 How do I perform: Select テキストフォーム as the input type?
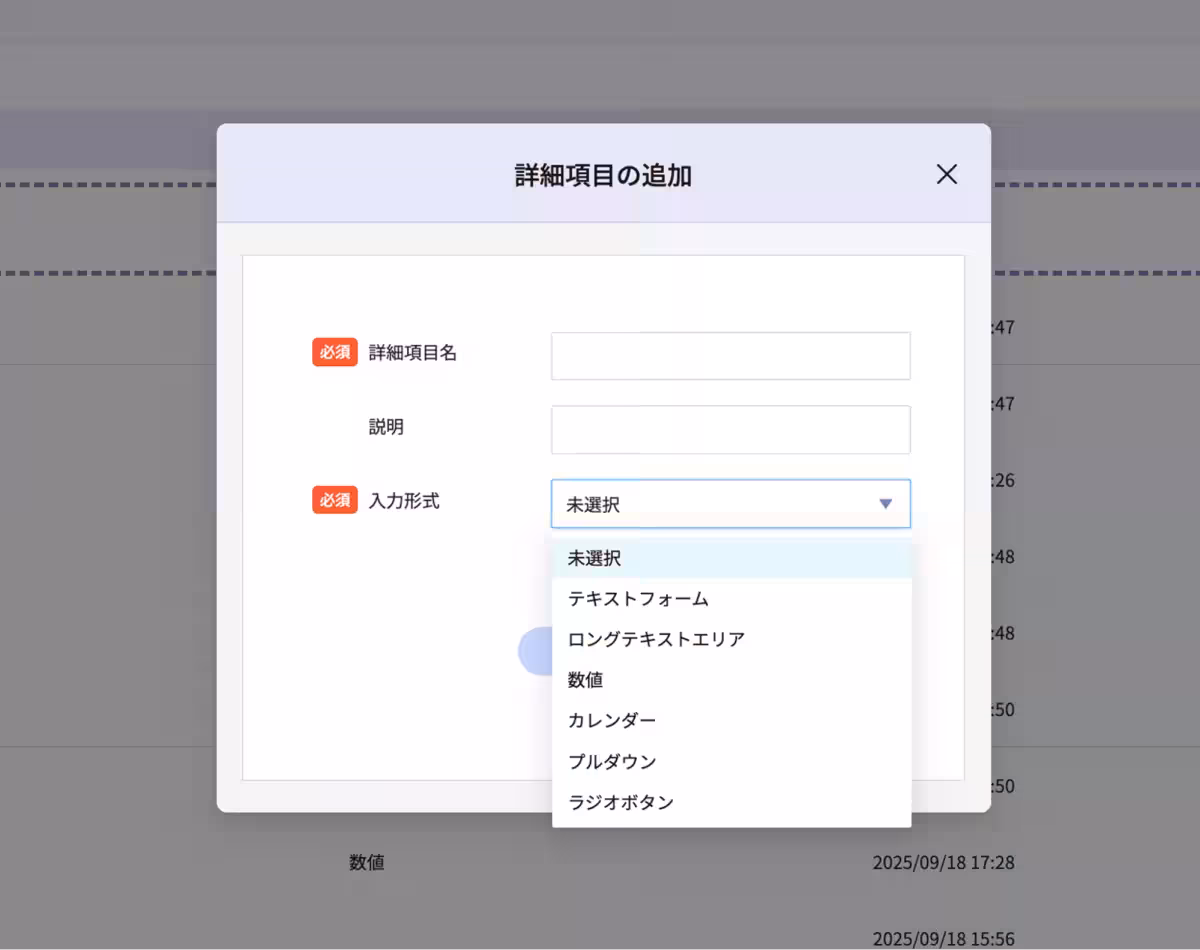(637, 598)
